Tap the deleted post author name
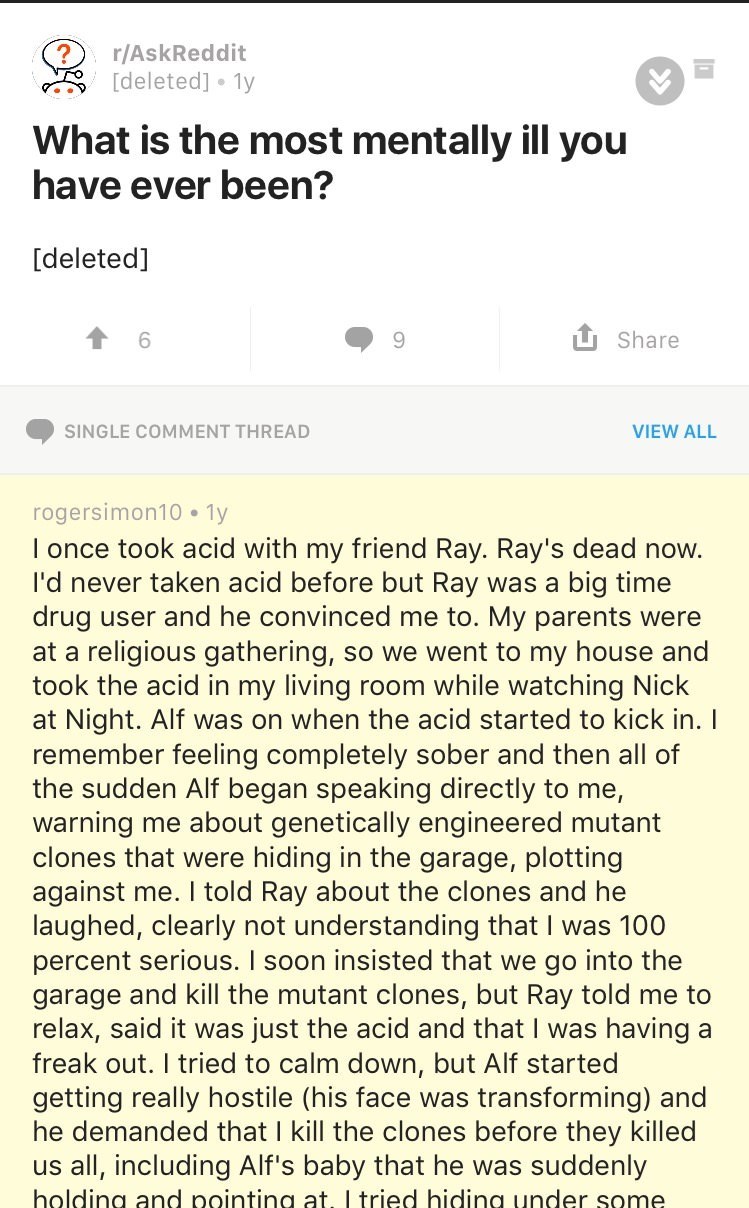Screen dimensions: 749x1208 pos(161,81)
